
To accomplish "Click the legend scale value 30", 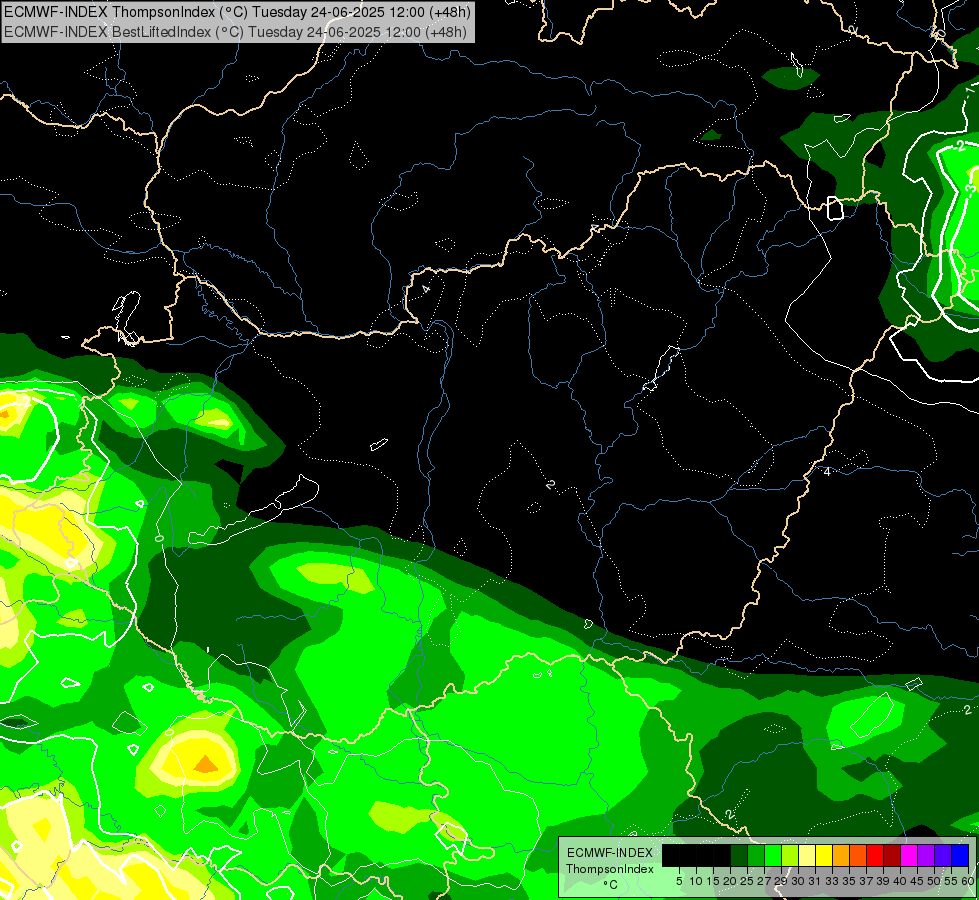I will [799, 881].
